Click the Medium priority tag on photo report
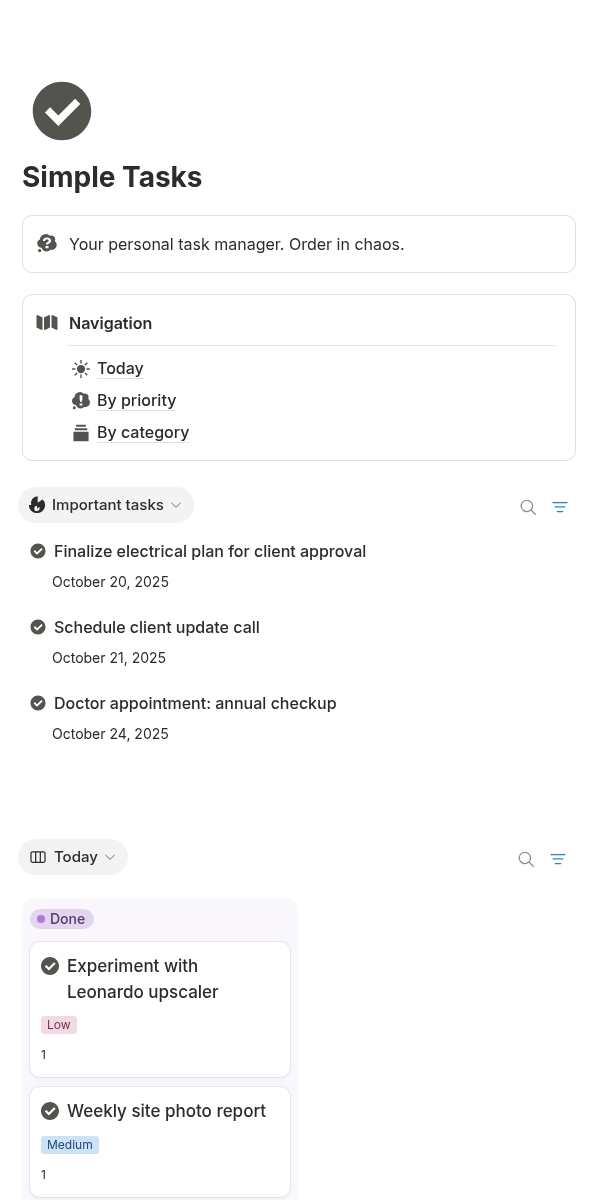This screenshot has height=1200, width=600. [70, 1145]
